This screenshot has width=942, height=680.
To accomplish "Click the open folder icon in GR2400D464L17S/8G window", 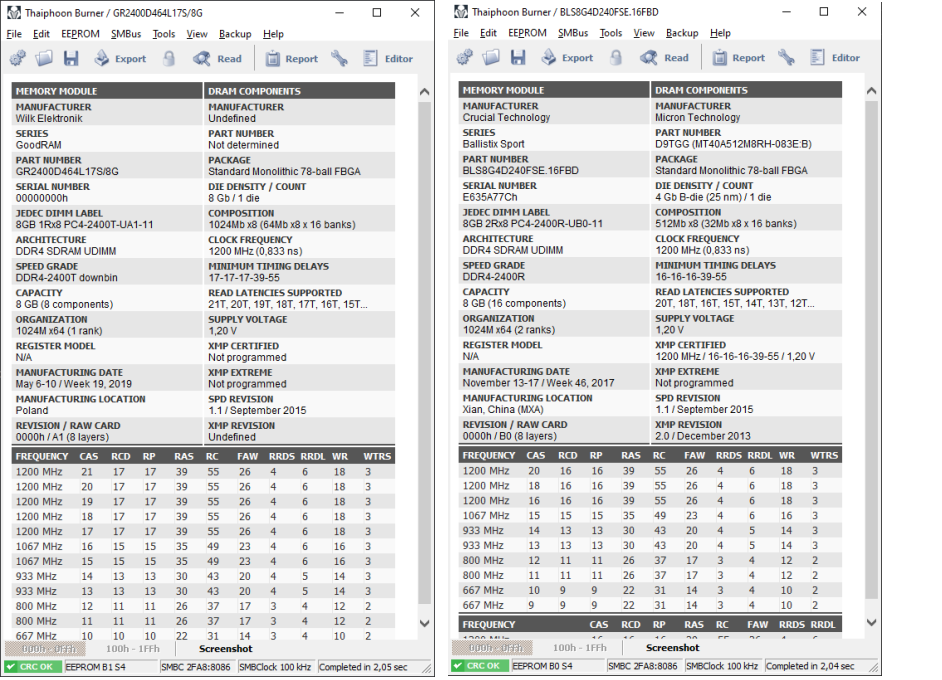I will 45,59.
